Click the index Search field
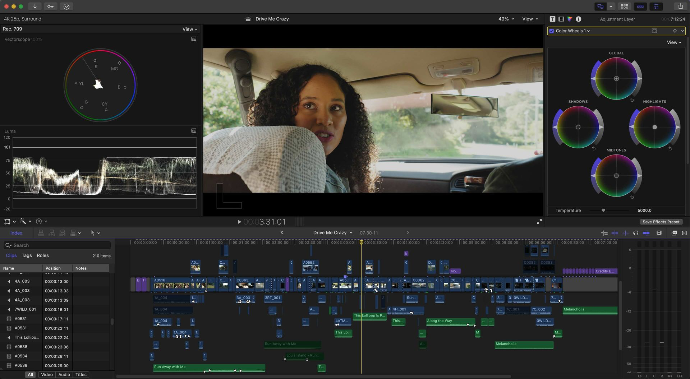This screenshot has width=690, height=379. 57,245
